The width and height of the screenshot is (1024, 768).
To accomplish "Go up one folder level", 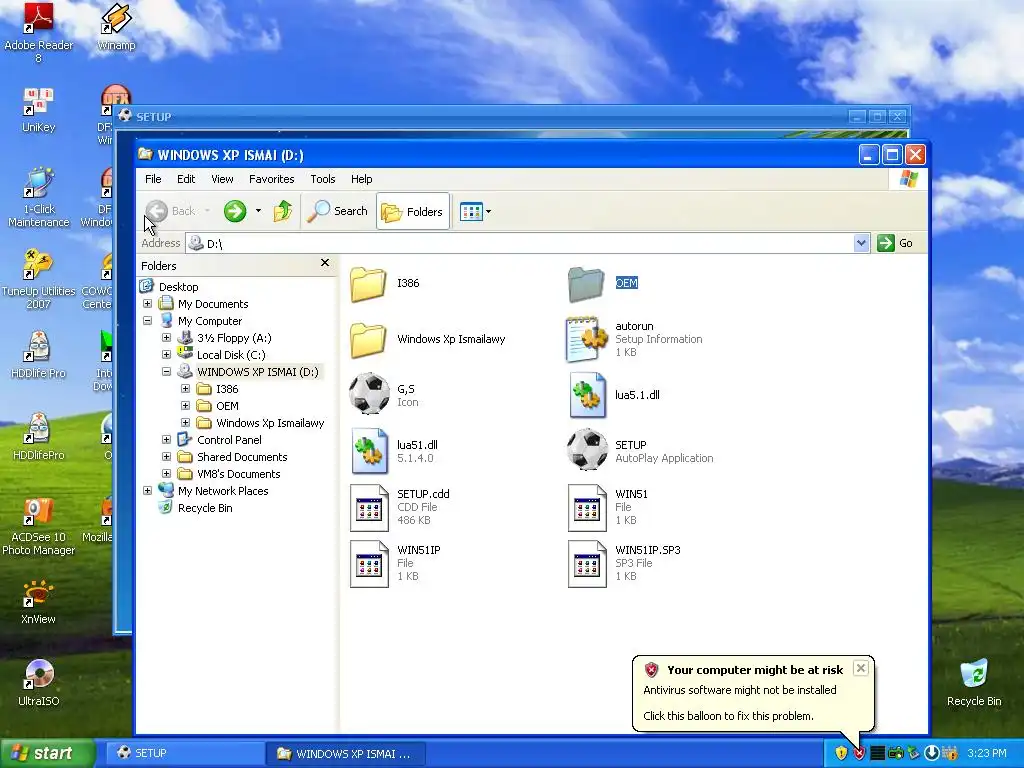I will [283, 211].
